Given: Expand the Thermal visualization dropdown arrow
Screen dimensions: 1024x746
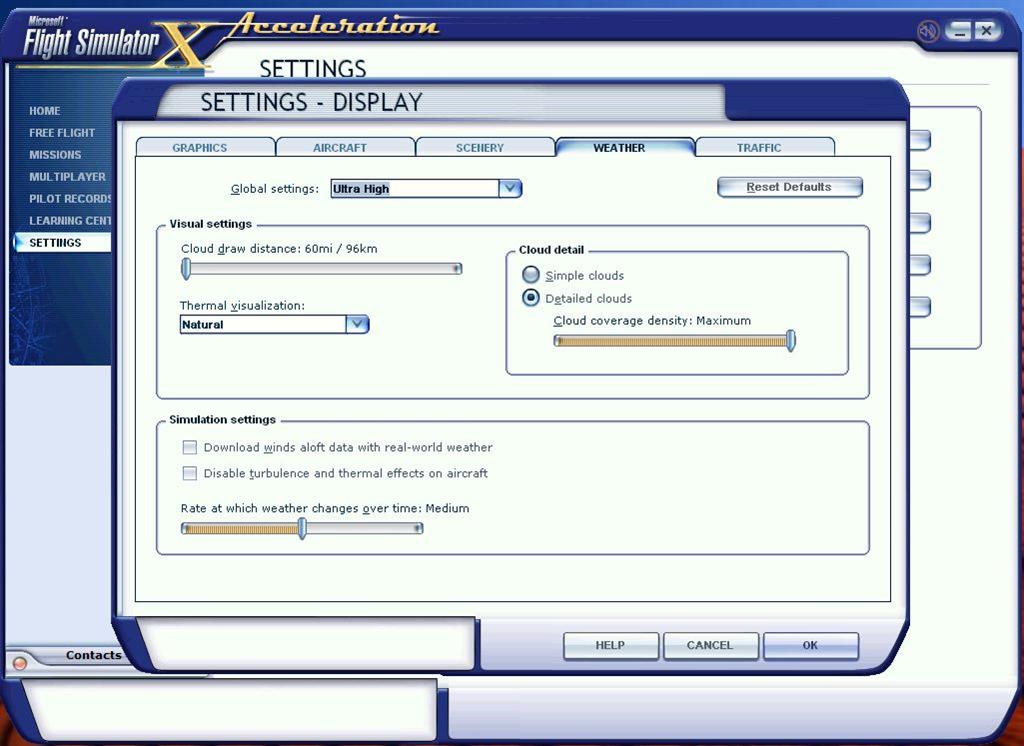Looking at the screenshot, I should coord(357,324).
